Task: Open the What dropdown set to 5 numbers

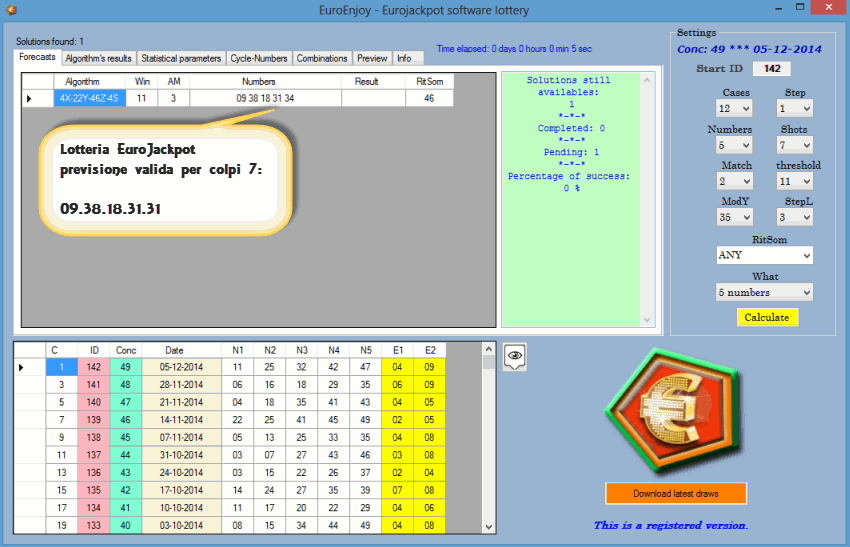Action: (764, 292)
